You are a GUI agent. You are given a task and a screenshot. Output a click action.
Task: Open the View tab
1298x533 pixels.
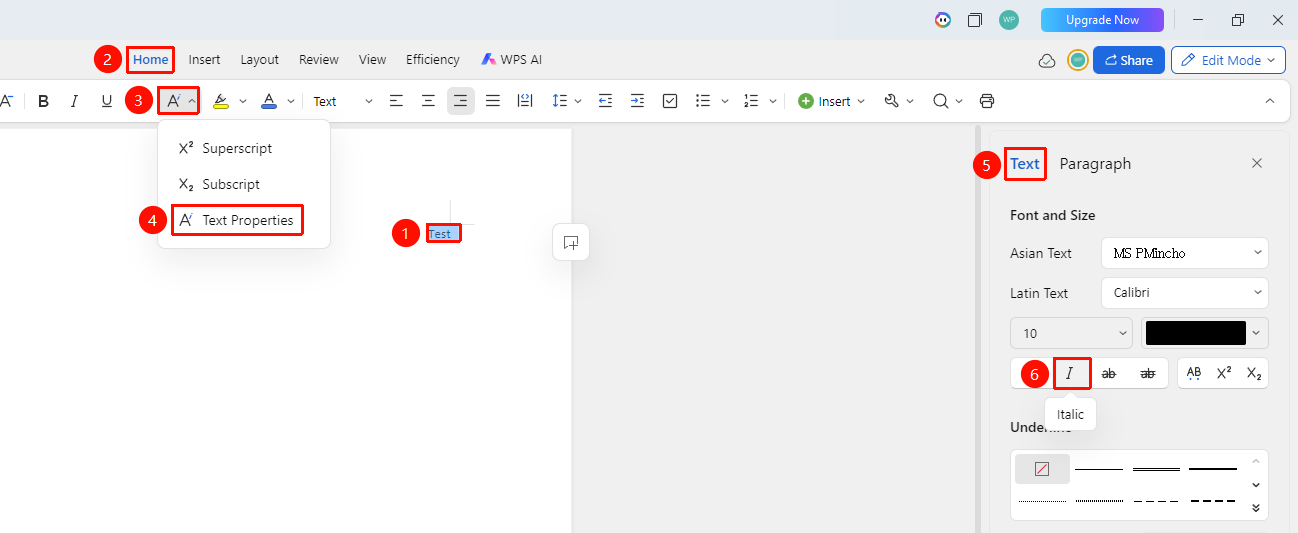(373, 60)
